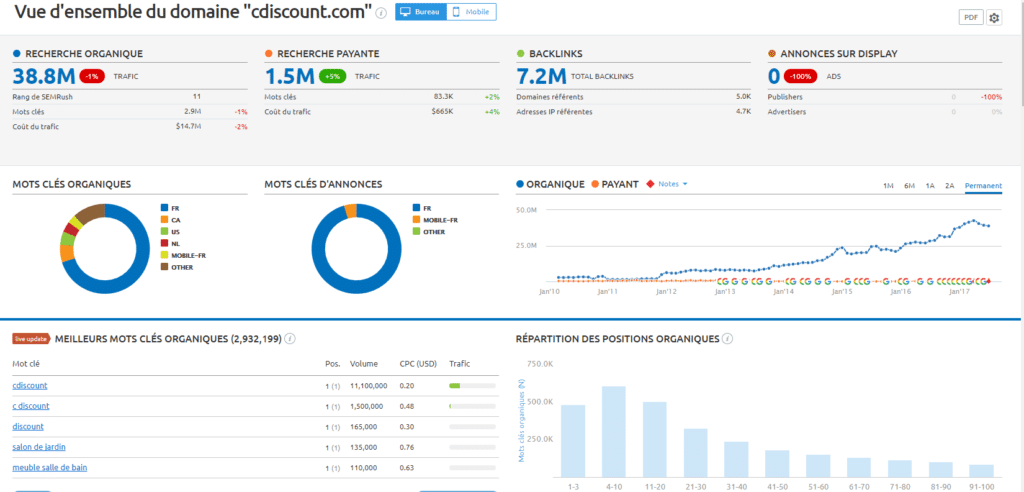Viewport: 1024px width, 492px height.
Task: Select the 1A time range tab
Action: click(930, 186)
